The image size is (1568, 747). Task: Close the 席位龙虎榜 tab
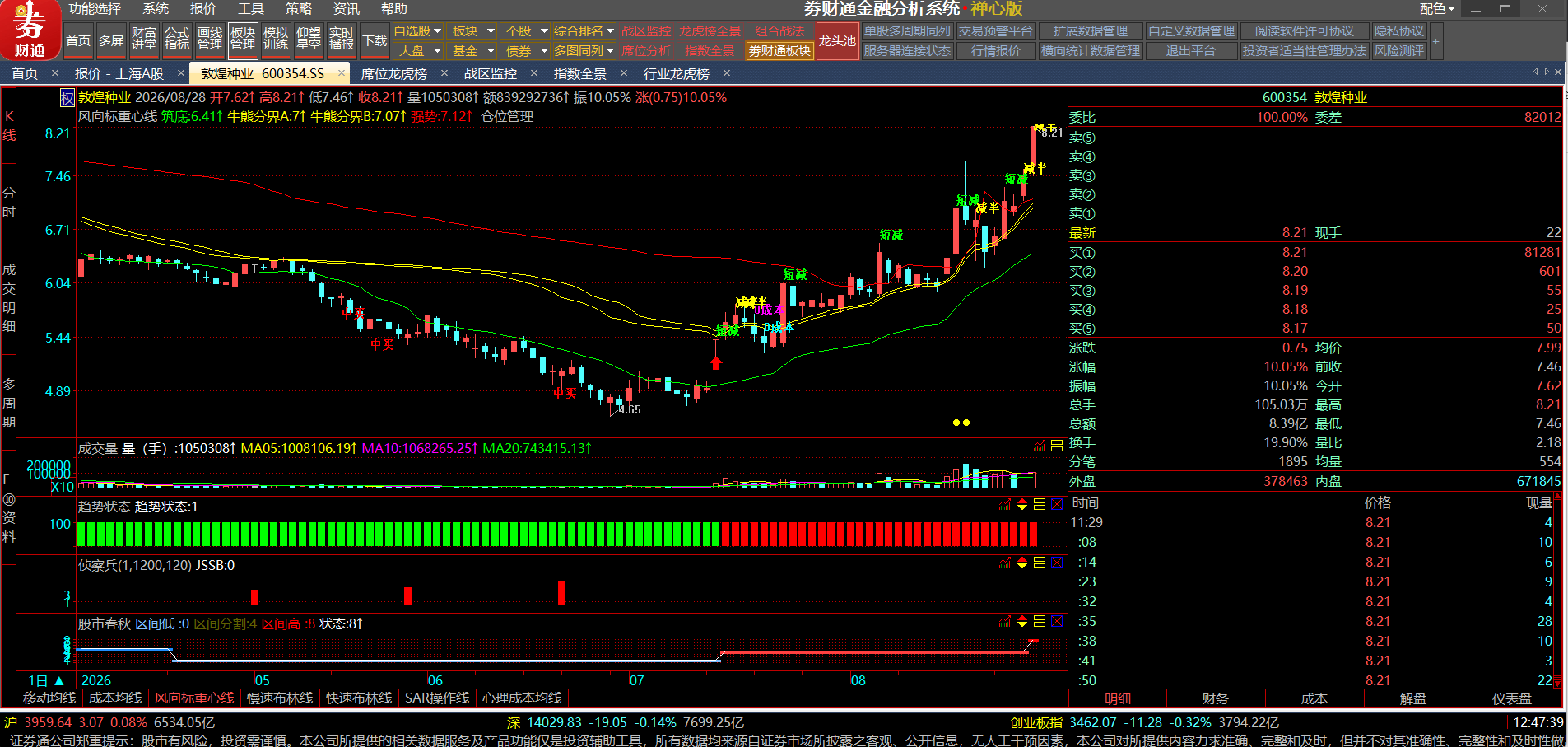(444, 73)
